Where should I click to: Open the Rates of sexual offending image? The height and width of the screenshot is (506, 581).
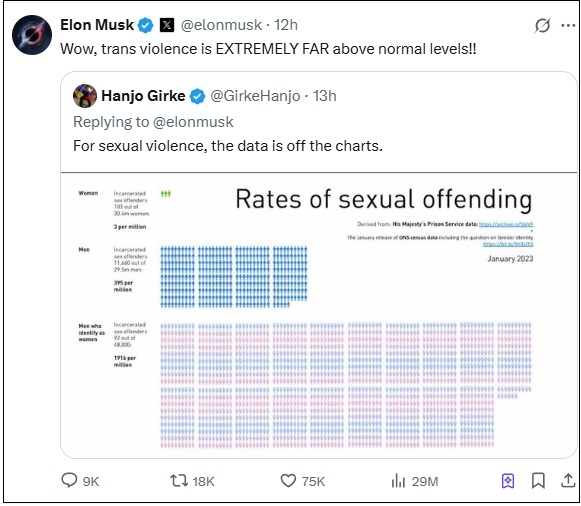tap(319, 315)
